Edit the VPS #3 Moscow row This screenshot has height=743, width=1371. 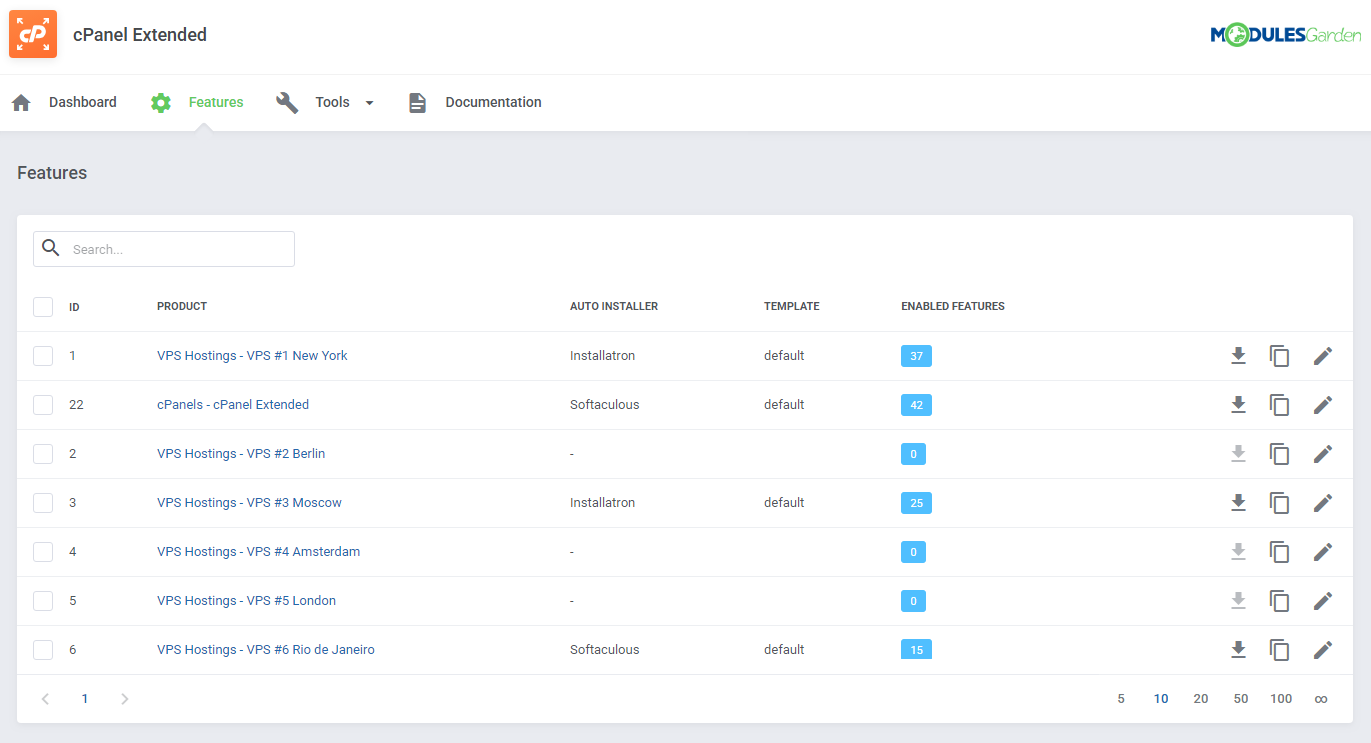pyautogui.click(x=1323, y=502)
